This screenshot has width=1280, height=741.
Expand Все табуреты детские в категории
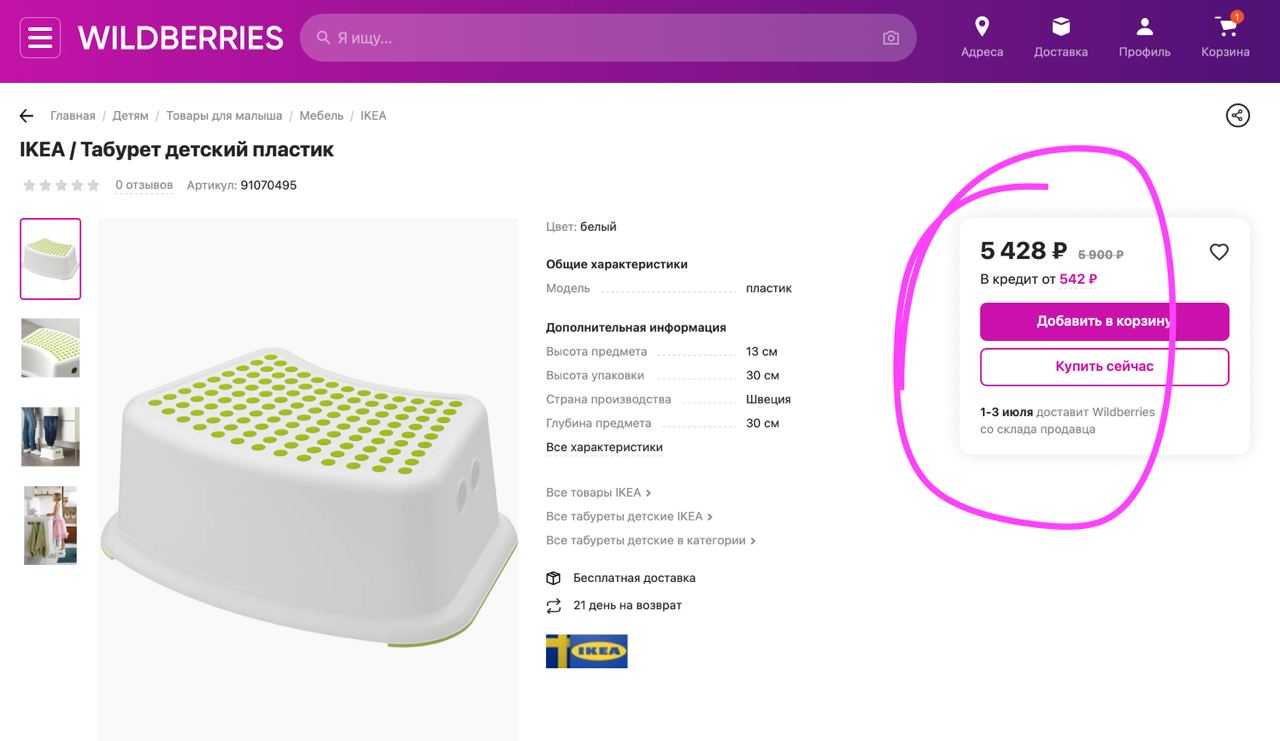[x=651, y=540]
